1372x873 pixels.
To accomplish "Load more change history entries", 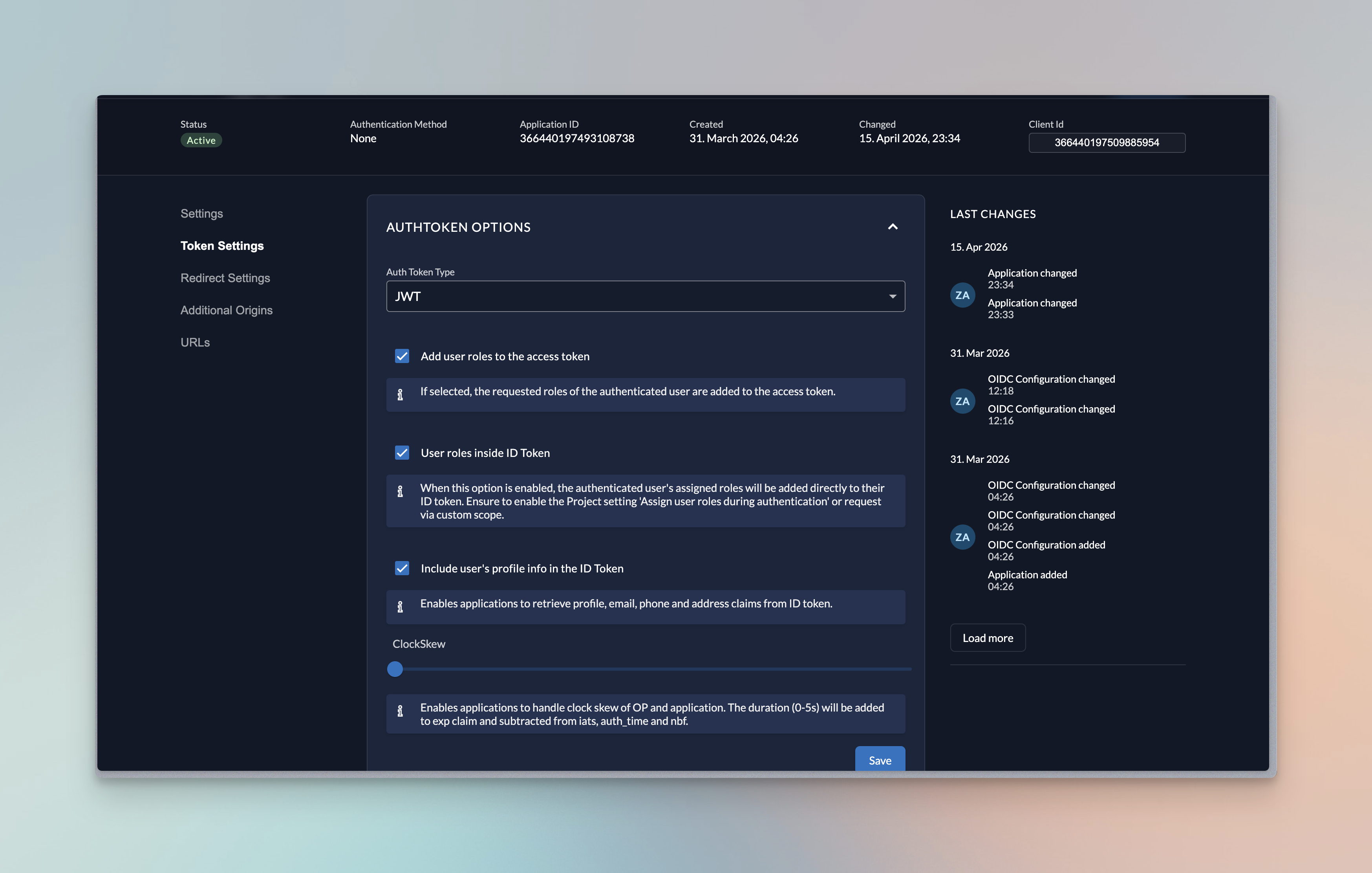I will click(x=988, y=638).
